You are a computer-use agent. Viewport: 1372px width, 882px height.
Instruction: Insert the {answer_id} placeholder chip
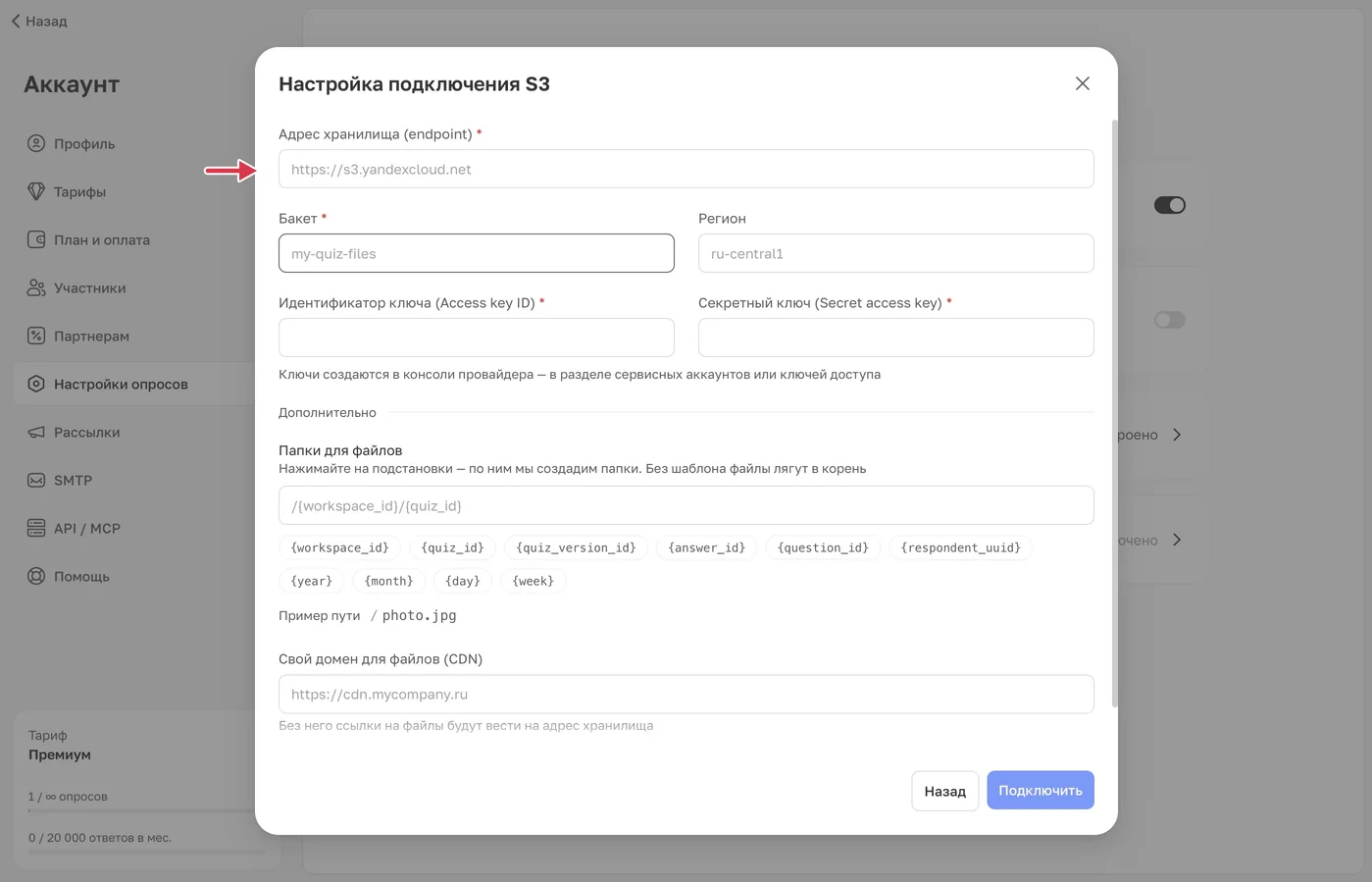(706, 547)
